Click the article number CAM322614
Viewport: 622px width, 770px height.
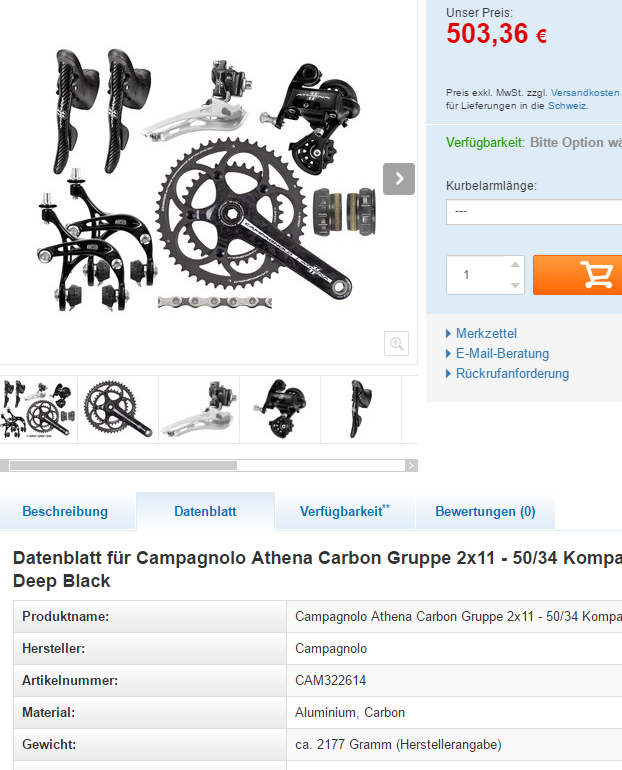tap(330, 681)
